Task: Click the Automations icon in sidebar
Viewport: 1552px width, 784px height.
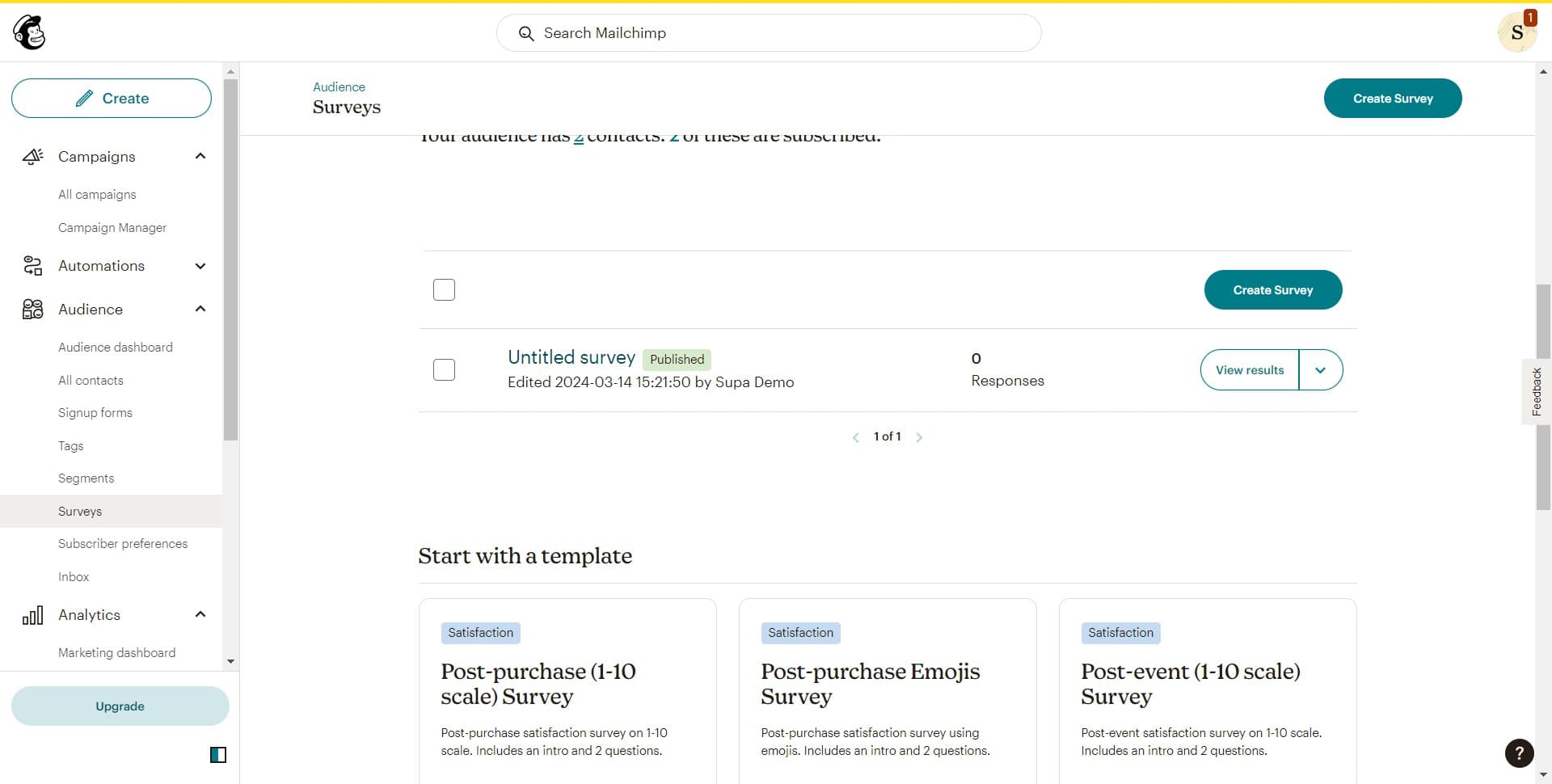Action: pyautogui.click(x=31, y=265)
